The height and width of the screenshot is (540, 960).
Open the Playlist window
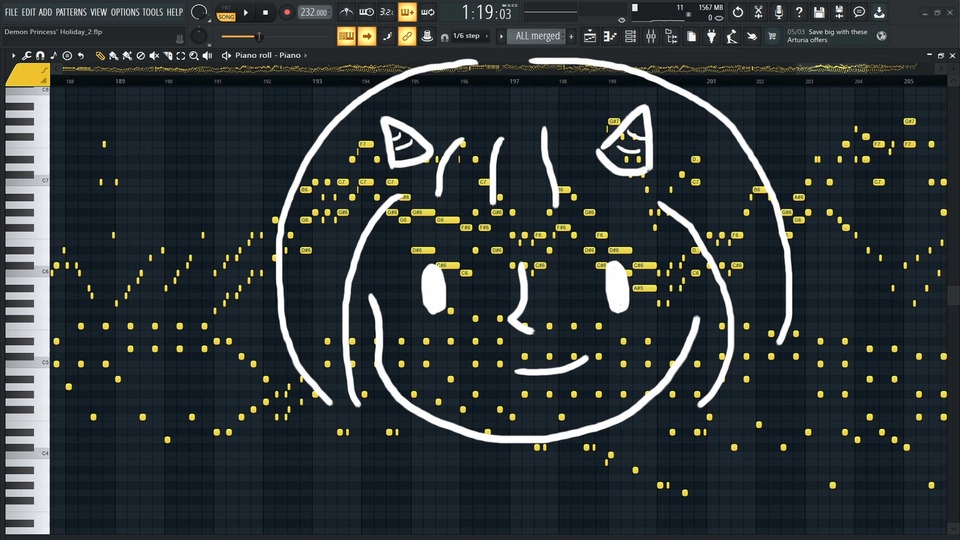click(590, 37)
